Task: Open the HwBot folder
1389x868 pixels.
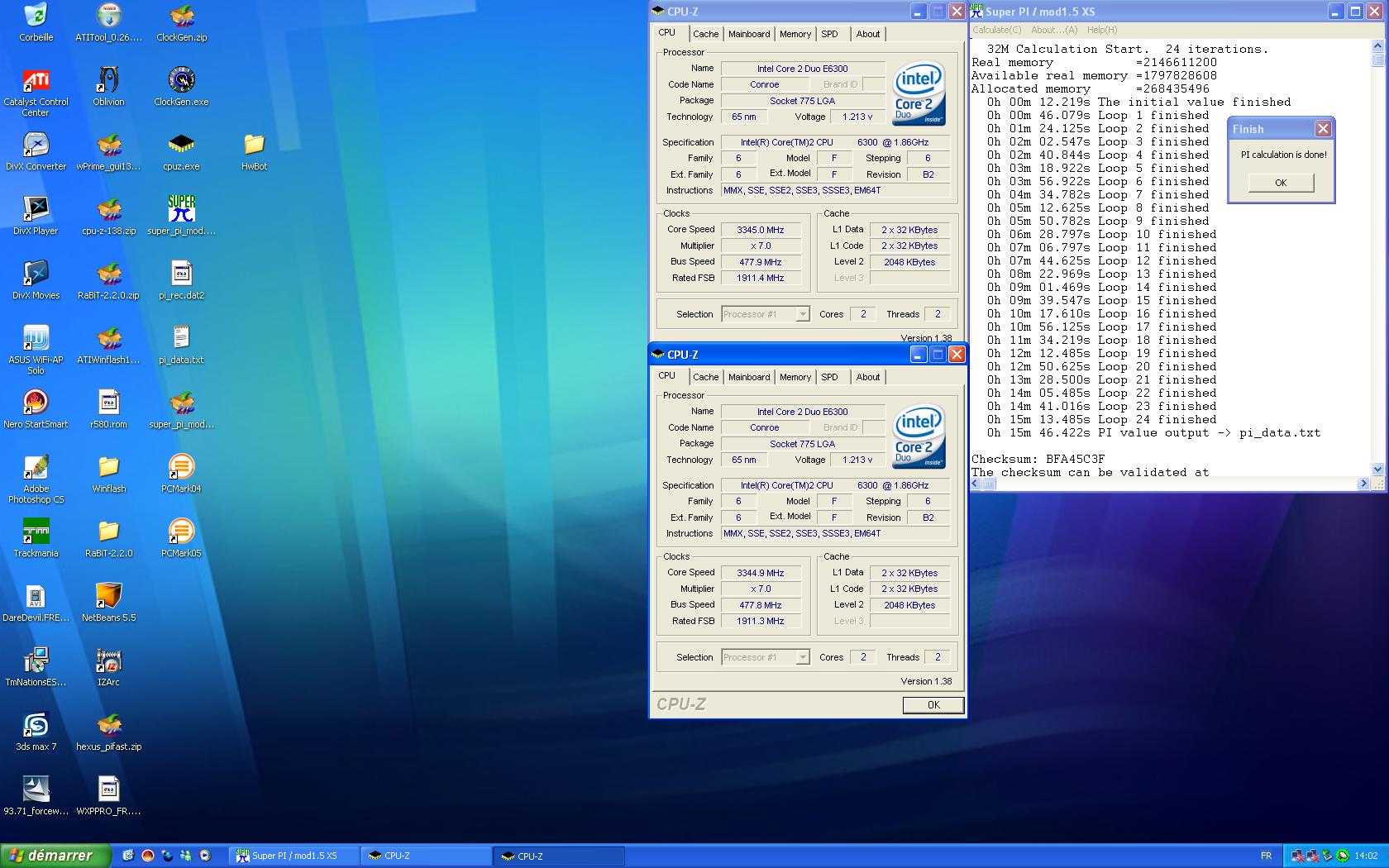Action: 254,144
